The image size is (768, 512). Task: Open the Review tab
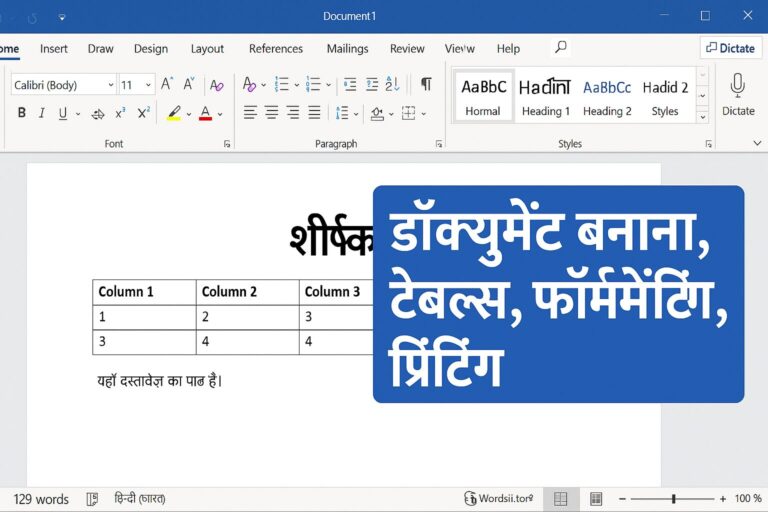[407, 49]
